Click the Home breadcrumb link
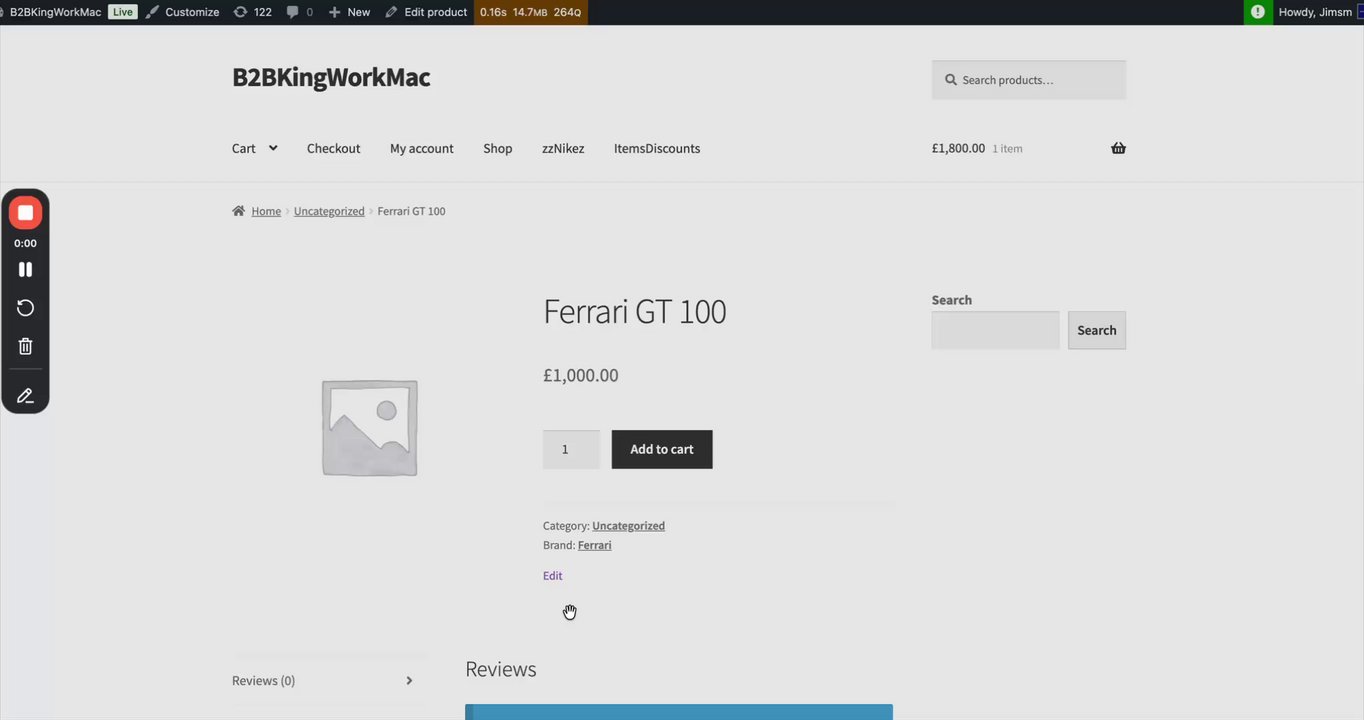 click(x=266, y=211)
